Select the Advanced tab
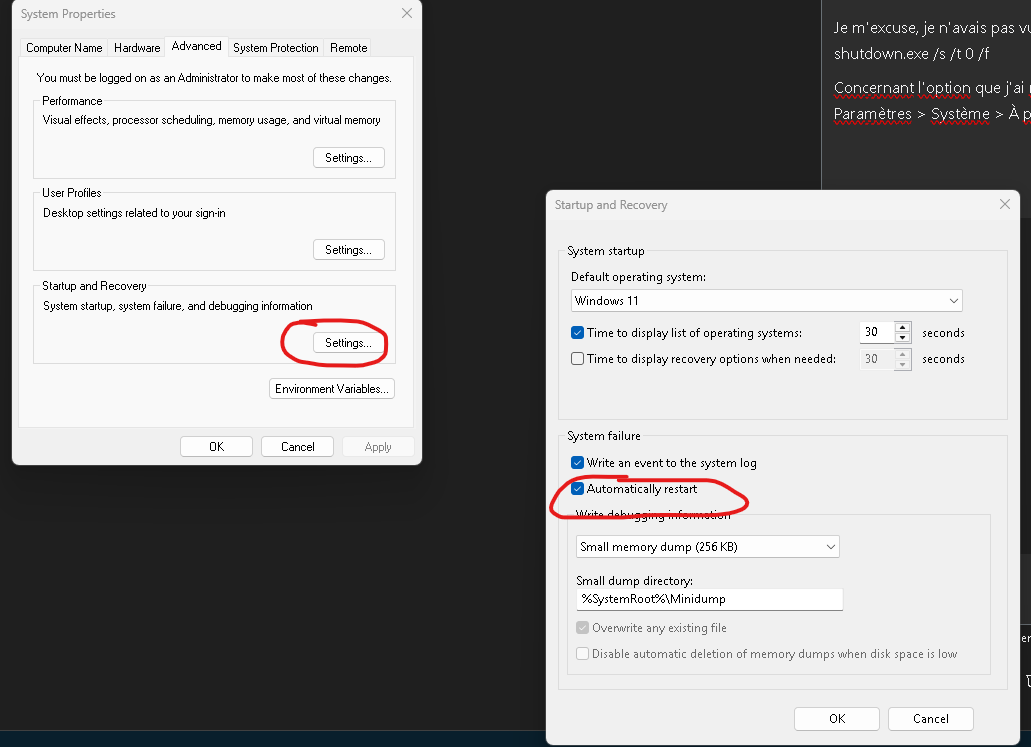 coord(197,46)
